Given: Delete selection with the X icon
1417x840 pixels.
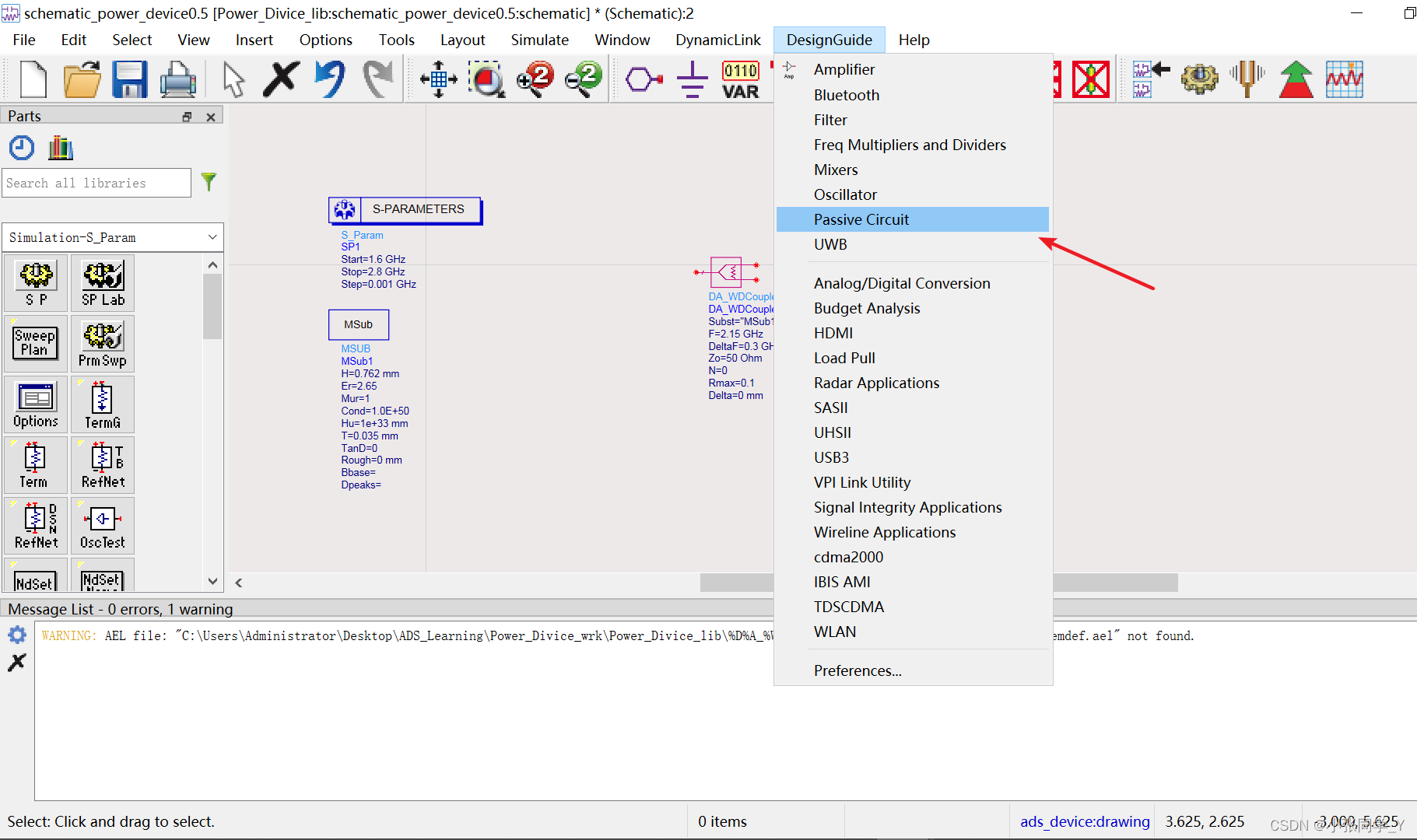Looking at the screenshot, I should [x=281, y=79].
